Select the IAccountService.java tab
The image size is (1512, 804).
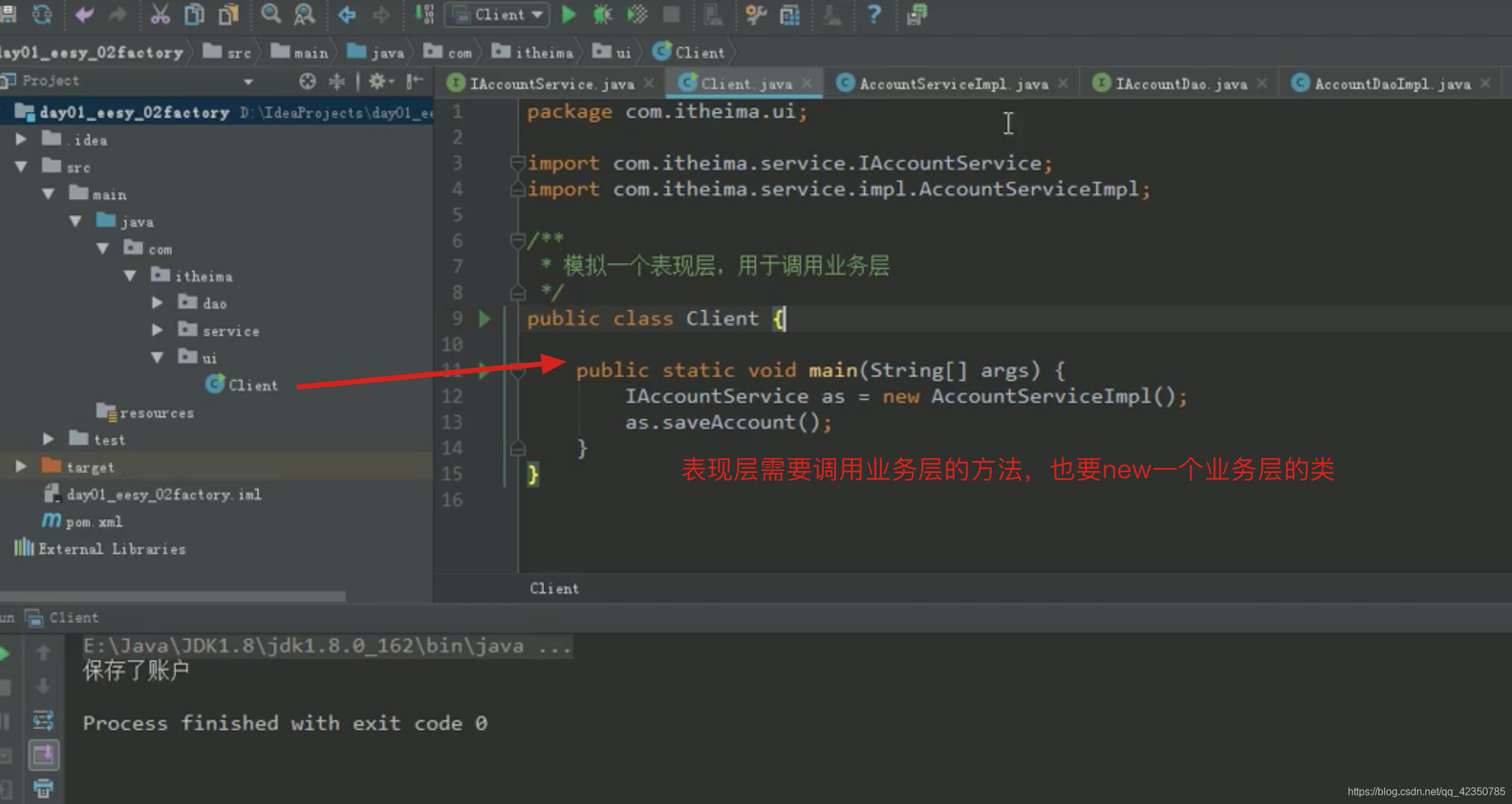[x=550, y=83]
